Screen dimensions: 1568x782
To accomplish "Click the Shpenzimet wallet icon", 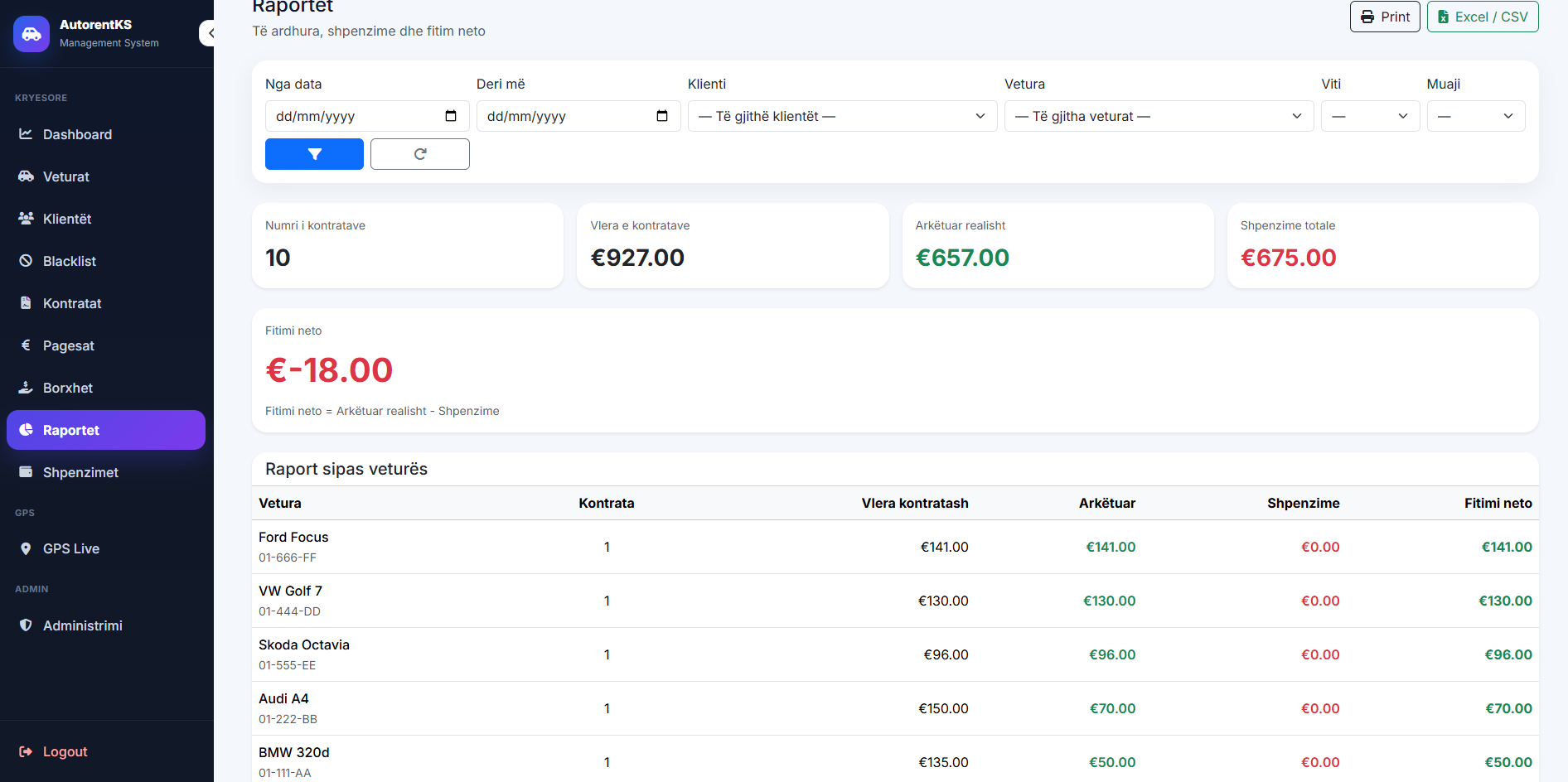I will click(x=26, y=472).
